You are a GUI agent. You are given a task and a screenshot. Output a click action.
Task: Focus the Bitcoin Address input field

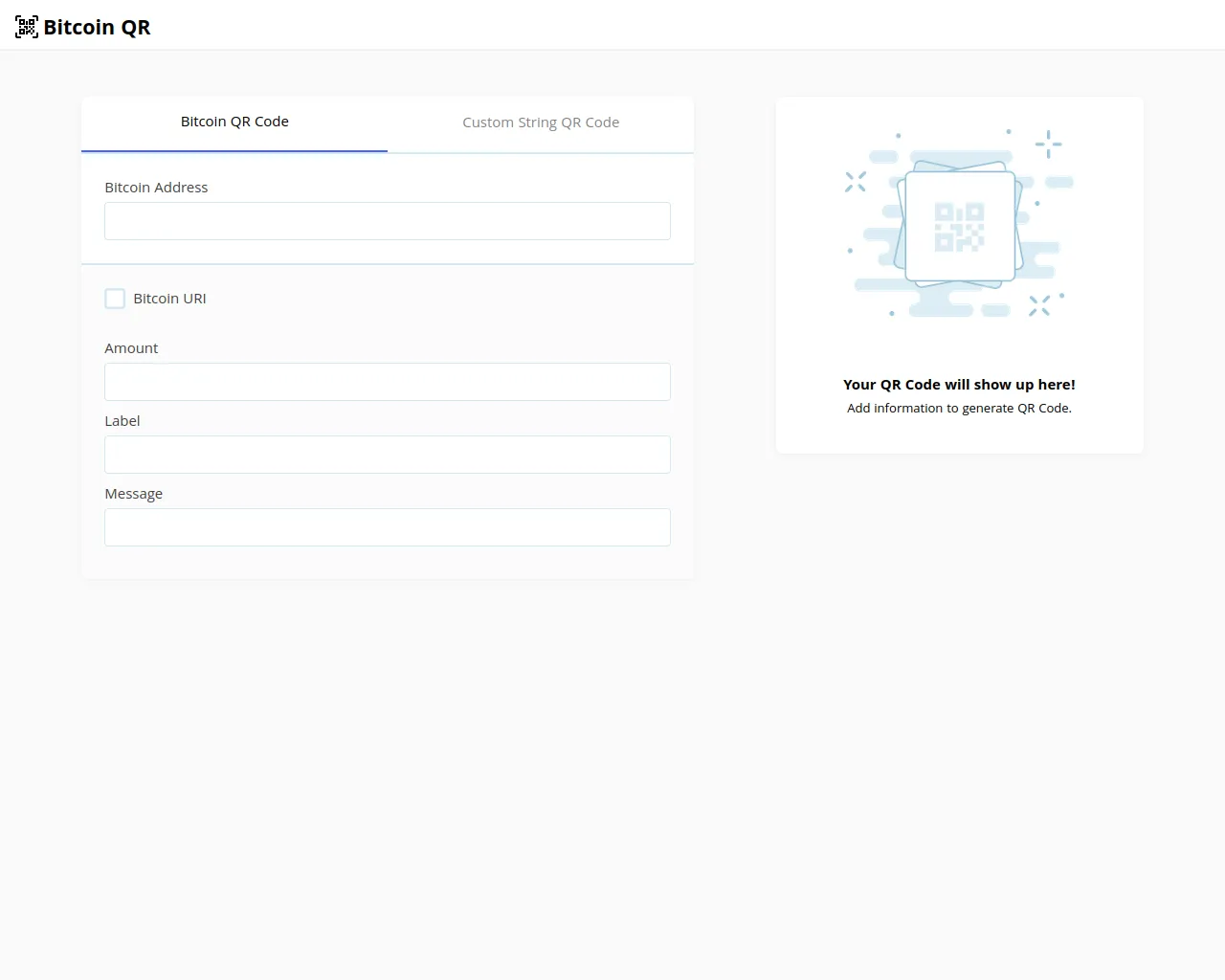coord(388,221)
